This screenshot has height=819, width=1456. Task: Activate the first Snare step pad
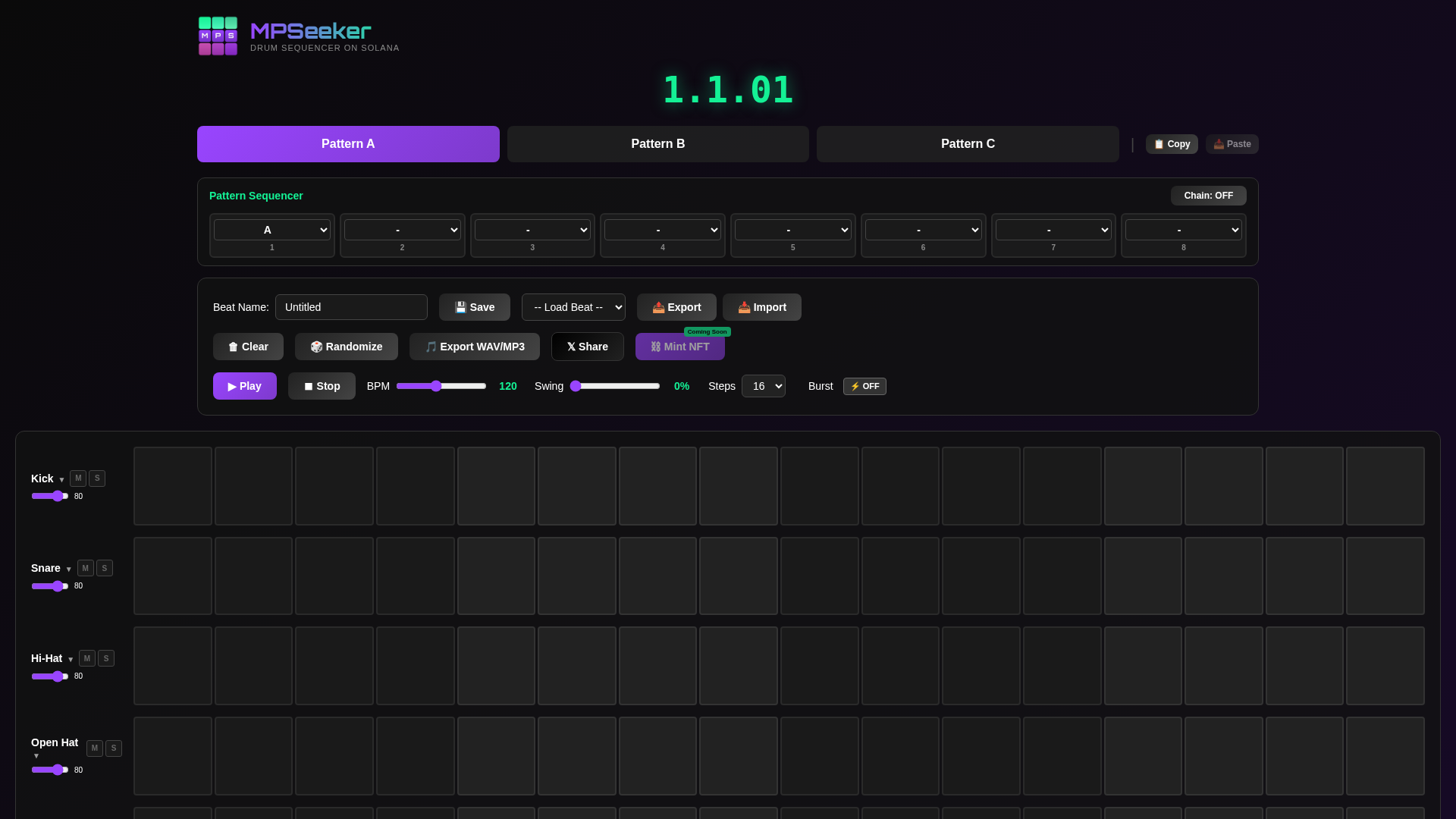coord(173,576)
